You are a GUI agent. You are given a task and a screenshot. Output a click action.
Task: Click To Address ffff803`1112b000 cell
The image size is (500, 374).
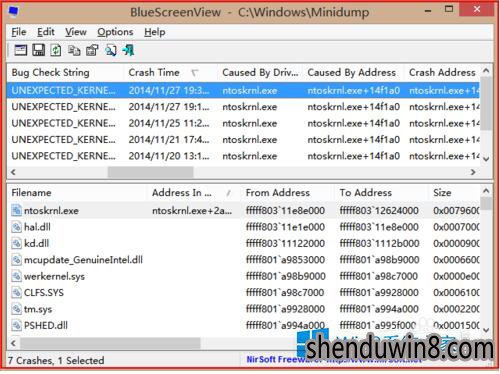379,243
